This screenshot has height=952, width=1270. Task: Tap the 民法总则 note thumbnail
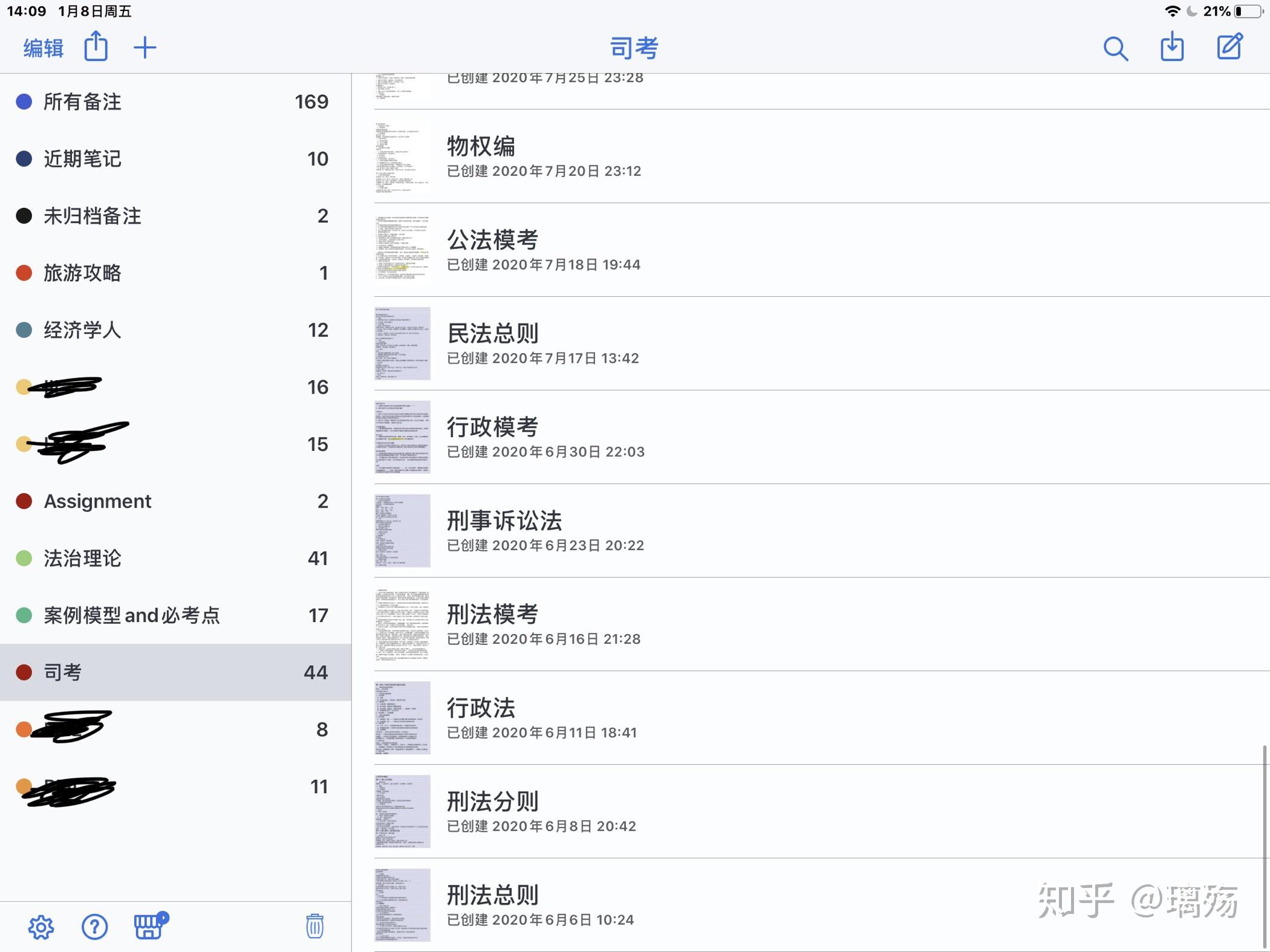[x=402, y=343]
